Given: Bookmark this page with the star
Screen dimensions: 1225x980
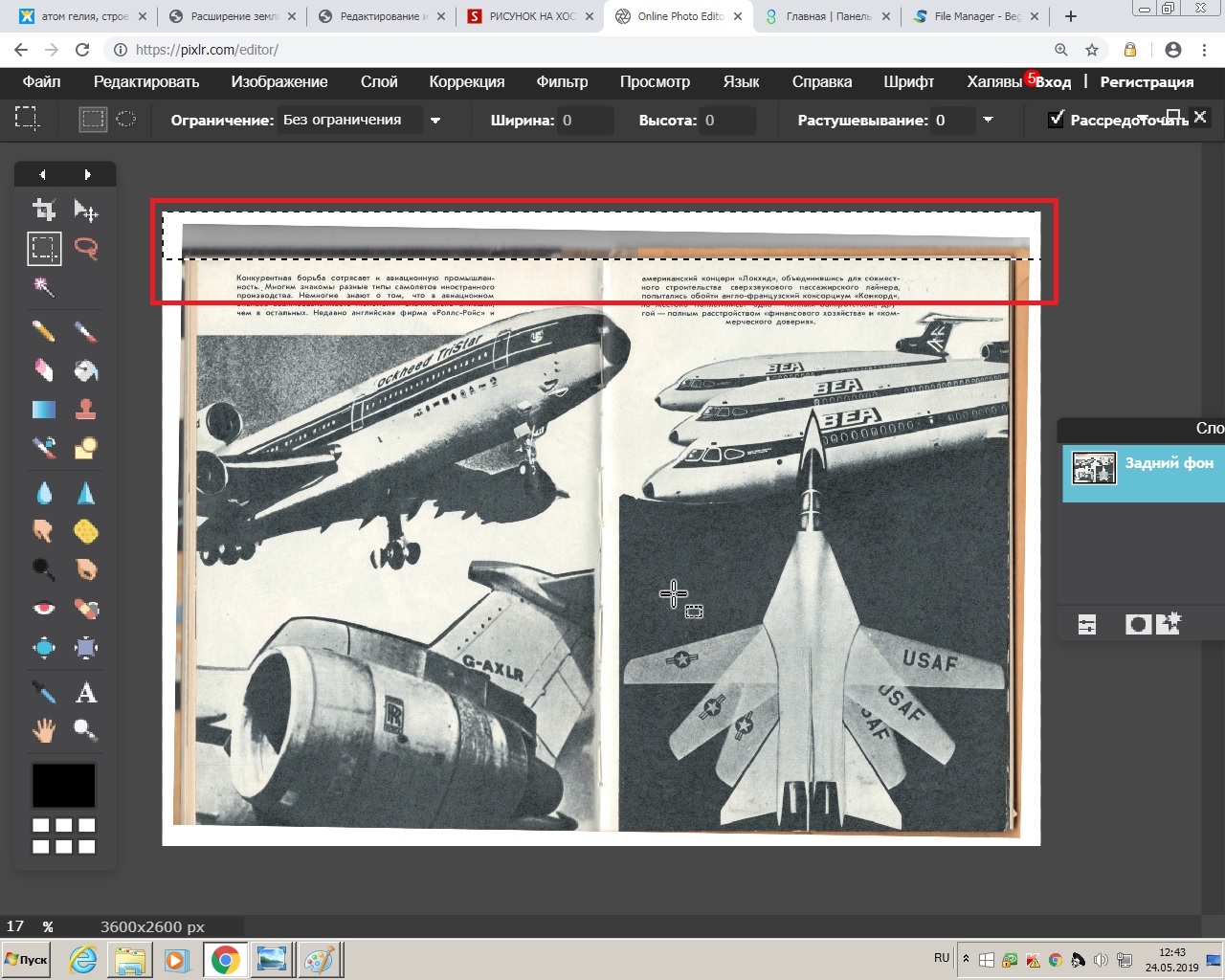Looking at the screenshot, I should coord(1092,50).
